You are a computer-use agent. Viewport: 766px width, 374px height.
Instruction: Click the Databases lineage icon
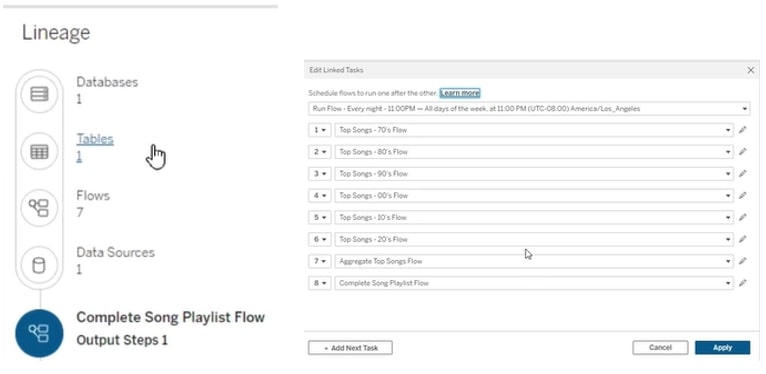point(39,94)
